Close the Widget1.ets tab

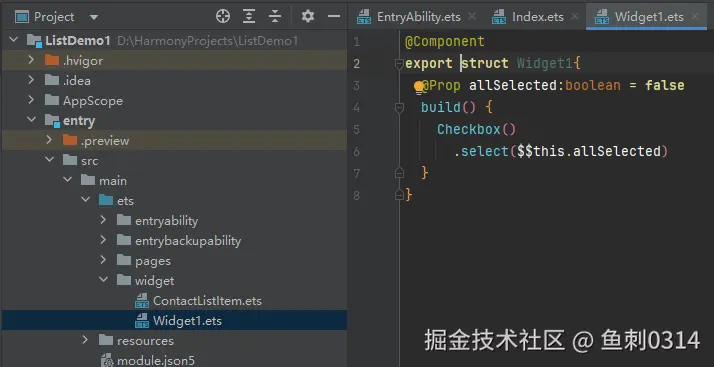point(695,16)
